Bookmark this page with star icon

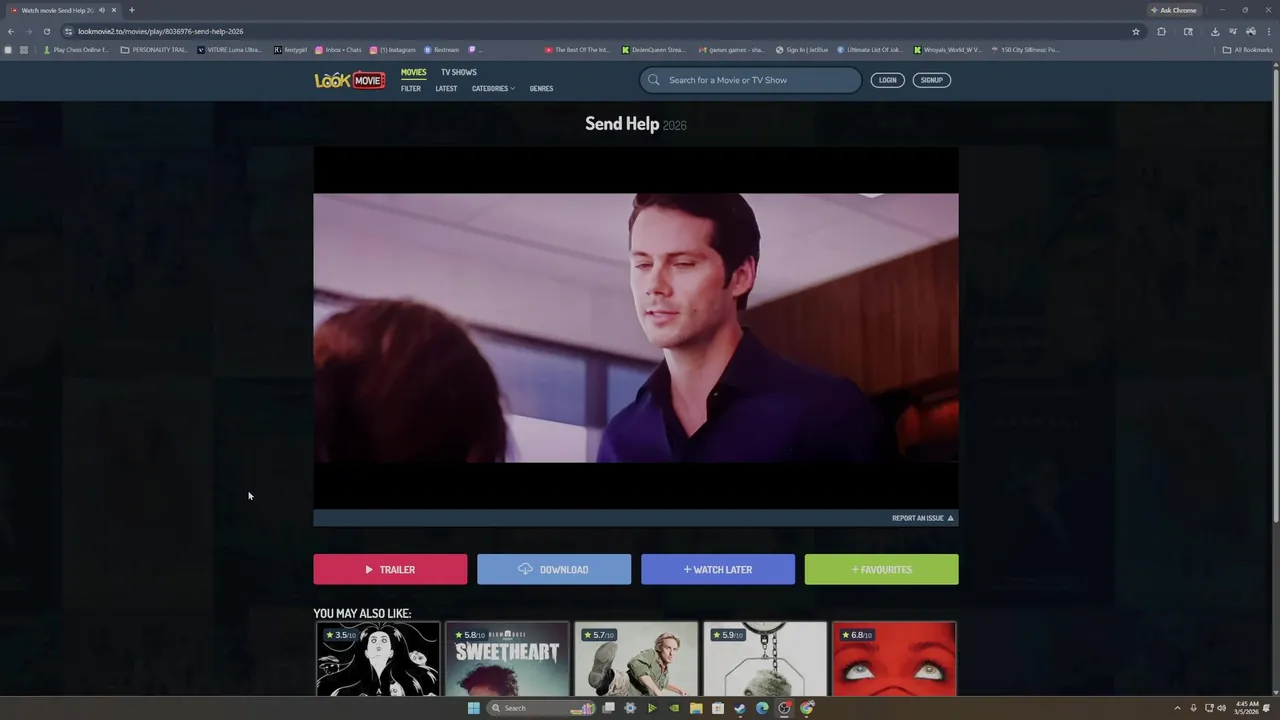(x=1136, y=31)
